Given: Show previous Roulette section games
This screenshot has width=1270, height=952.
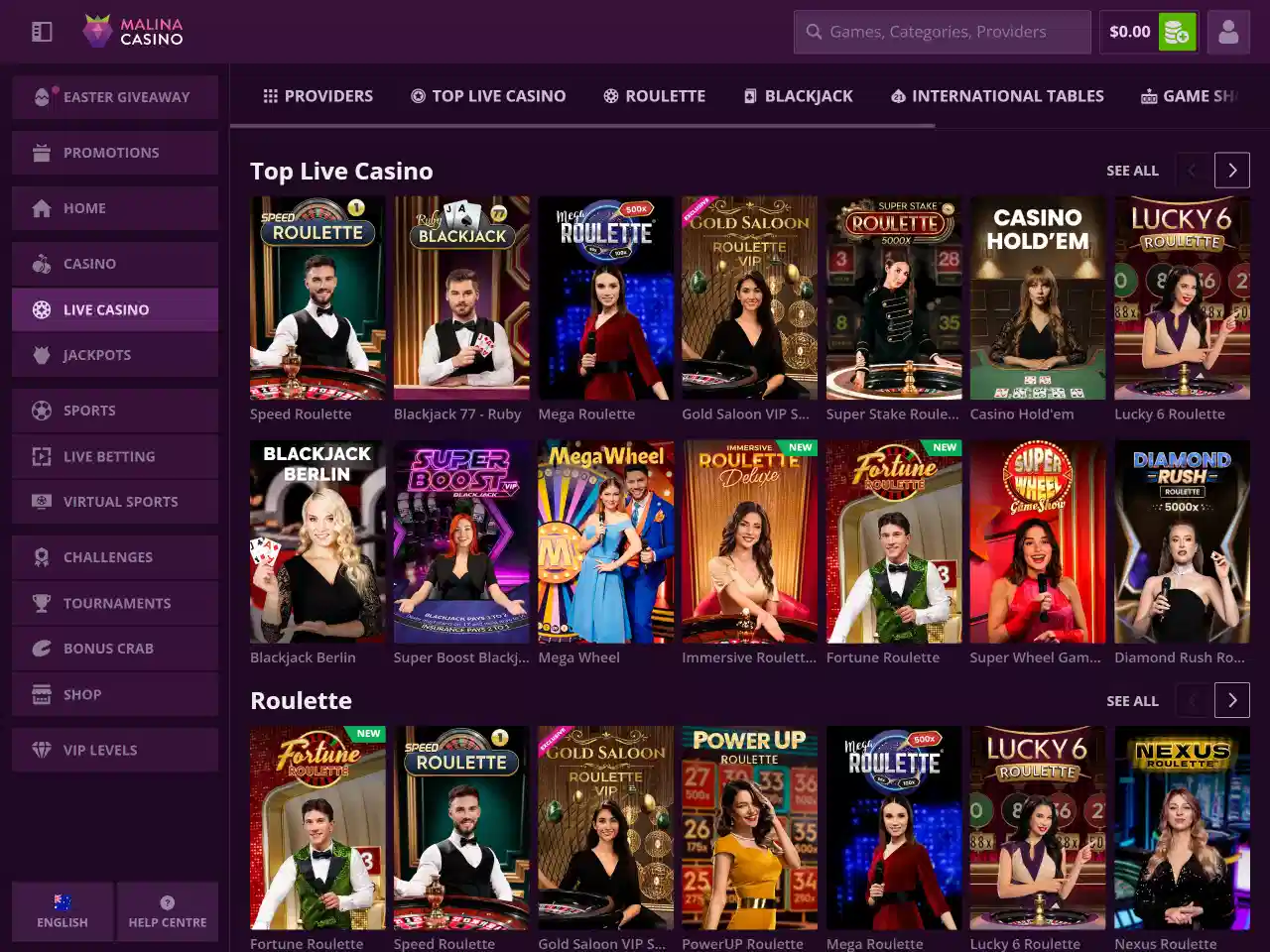Looking at the screenshot, I should (x=1193, y=700).
